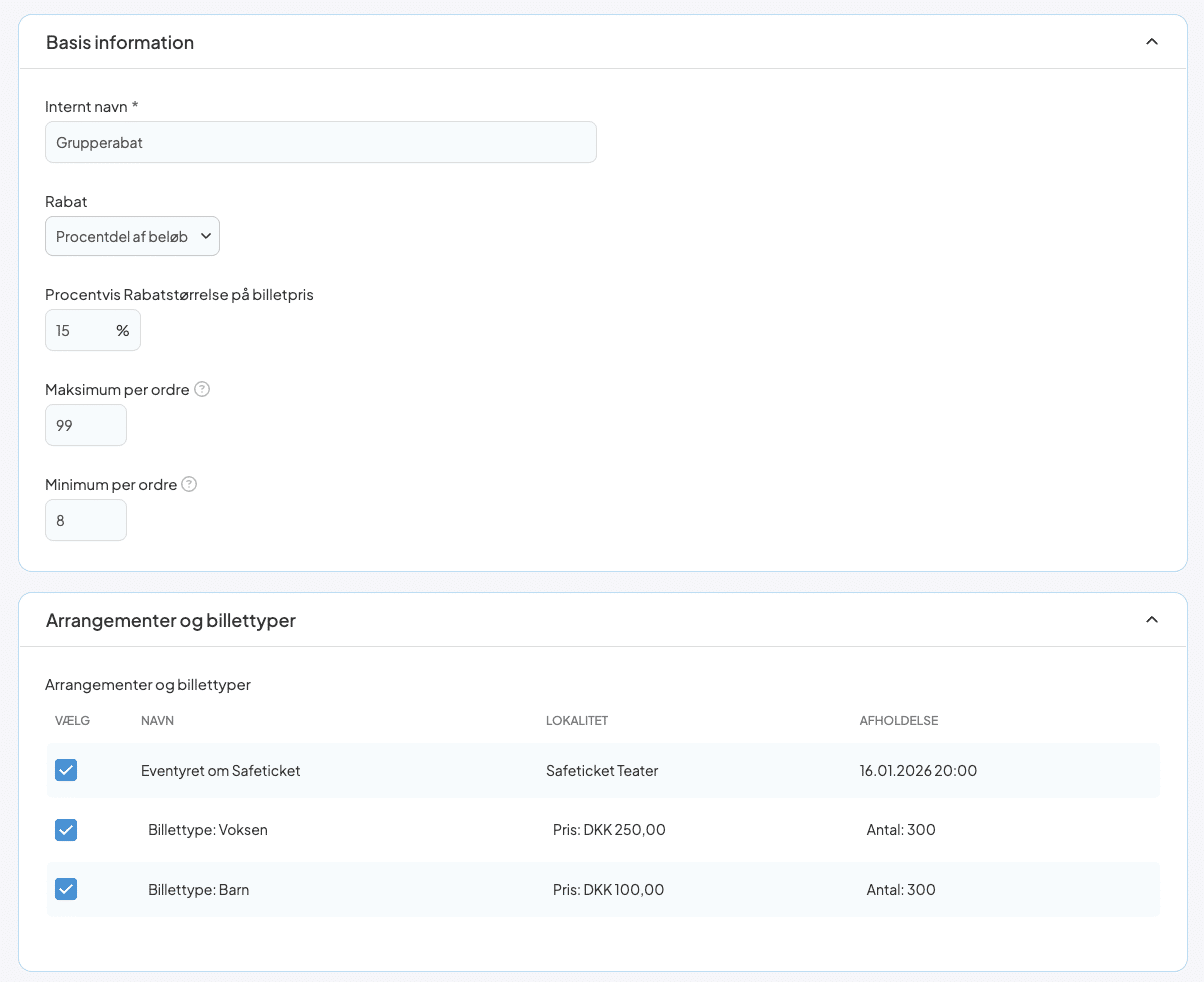The width and height of the screenshot is (1204, 982).
Task: Collapse the Basis information section chevron
Action: tap(1151, 42)
